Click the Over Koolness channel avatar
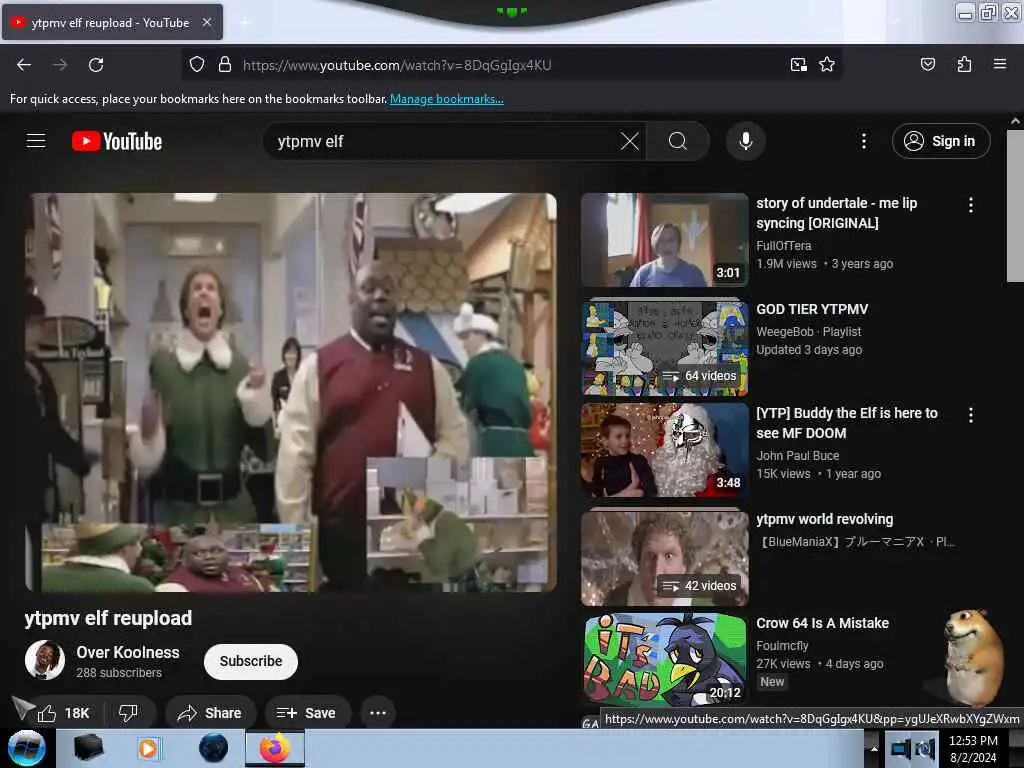 tap(45, 660)
